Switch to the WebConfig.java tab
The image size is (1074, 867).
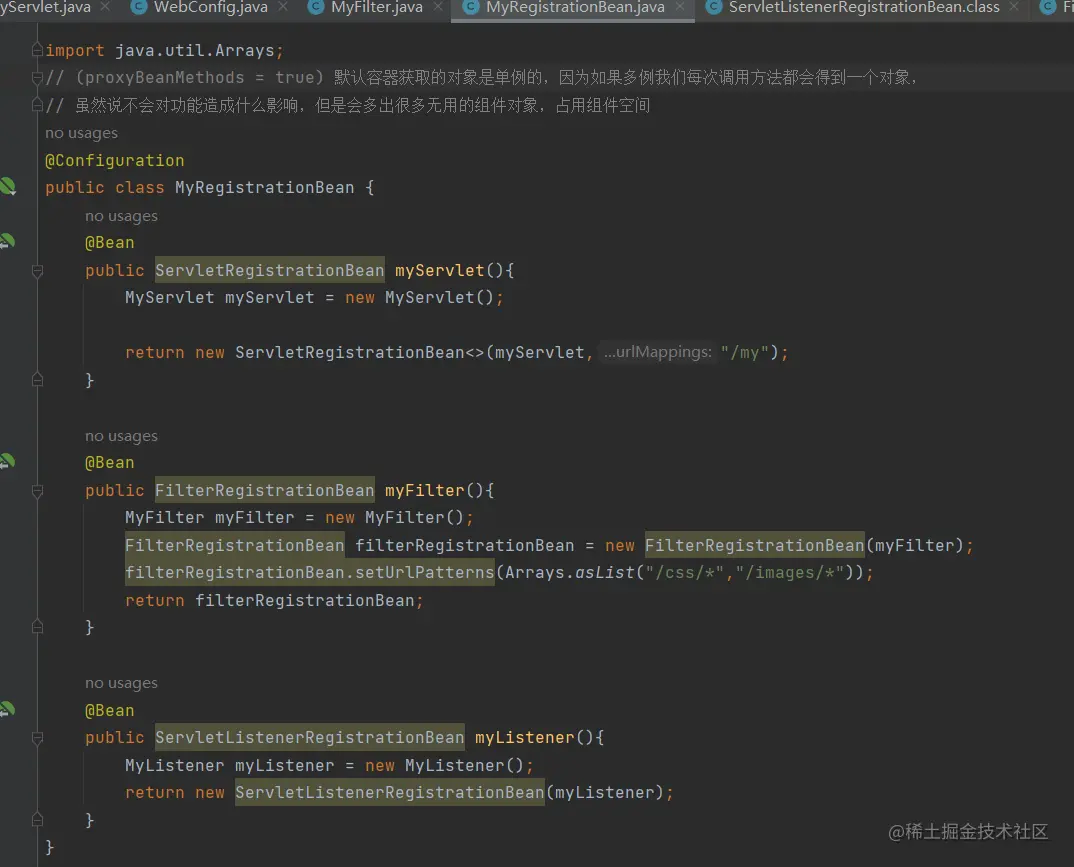click(x=210, y=8)
